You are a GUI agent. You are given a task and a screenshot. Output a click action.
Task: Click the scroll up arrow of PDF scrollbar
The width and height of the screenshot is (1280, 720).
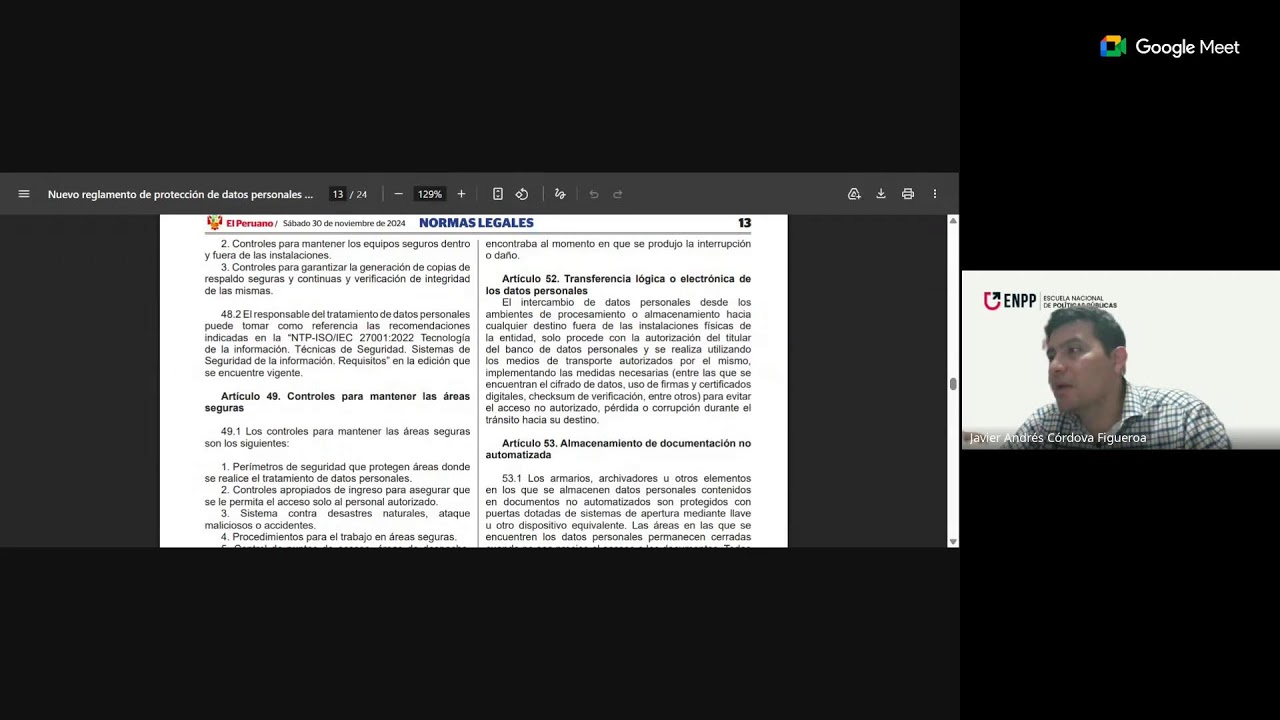point(953,220)
